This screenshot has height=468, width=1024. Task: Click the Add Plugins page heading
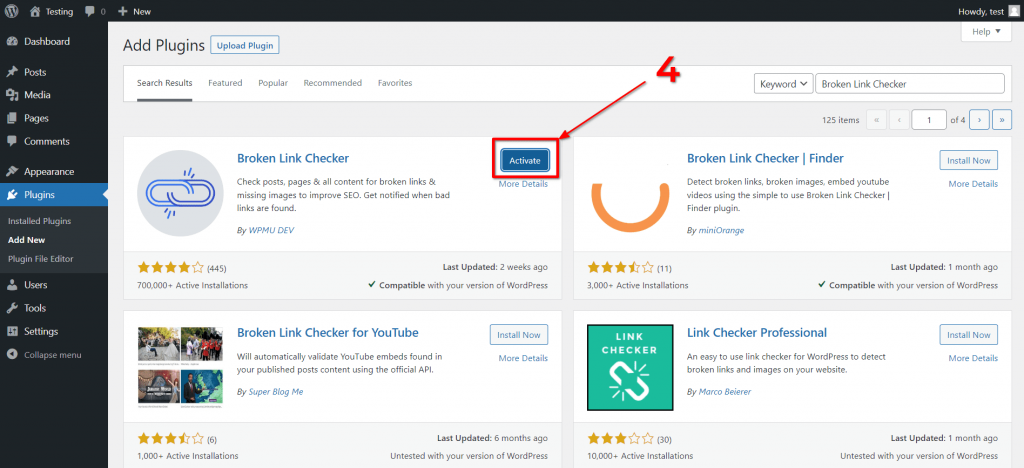coord(163,46)
